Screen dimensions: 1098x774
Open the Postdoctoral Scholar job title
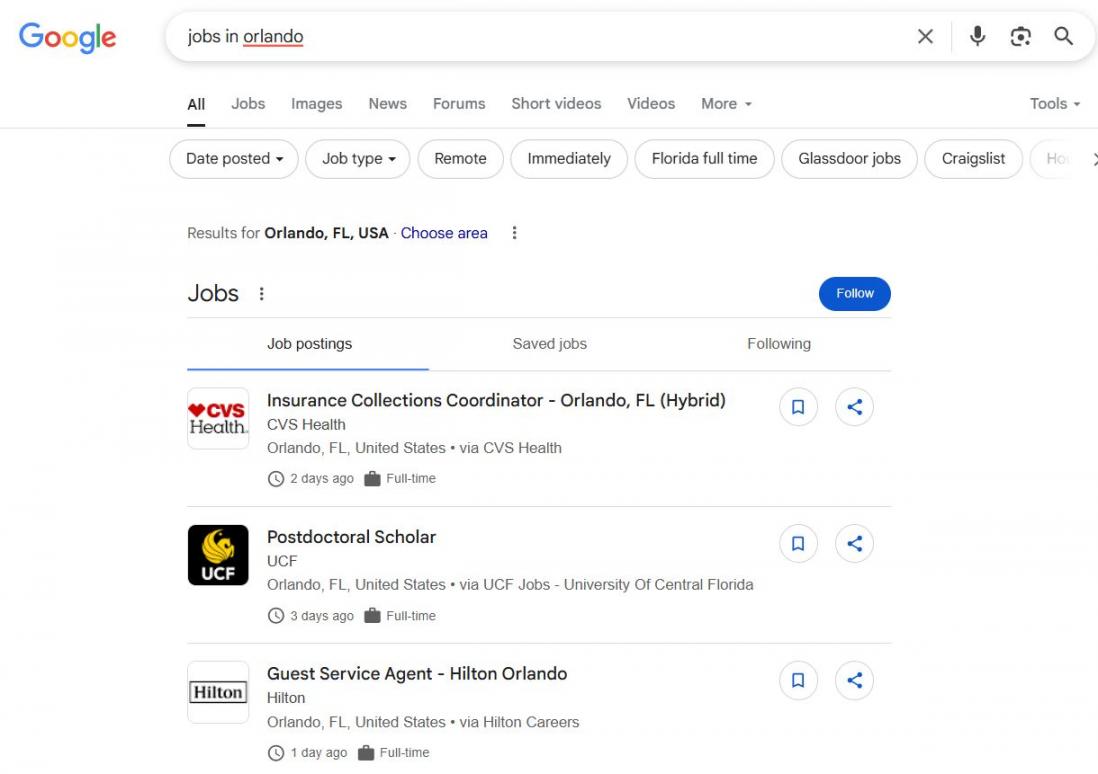(351, 537)
